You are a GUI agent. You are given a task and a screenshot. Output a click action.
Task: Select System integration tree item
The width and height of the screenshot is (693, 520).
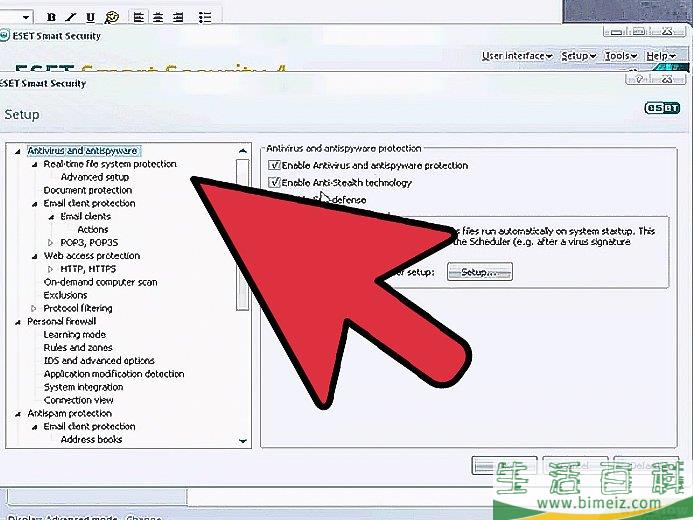coord(84,387)
